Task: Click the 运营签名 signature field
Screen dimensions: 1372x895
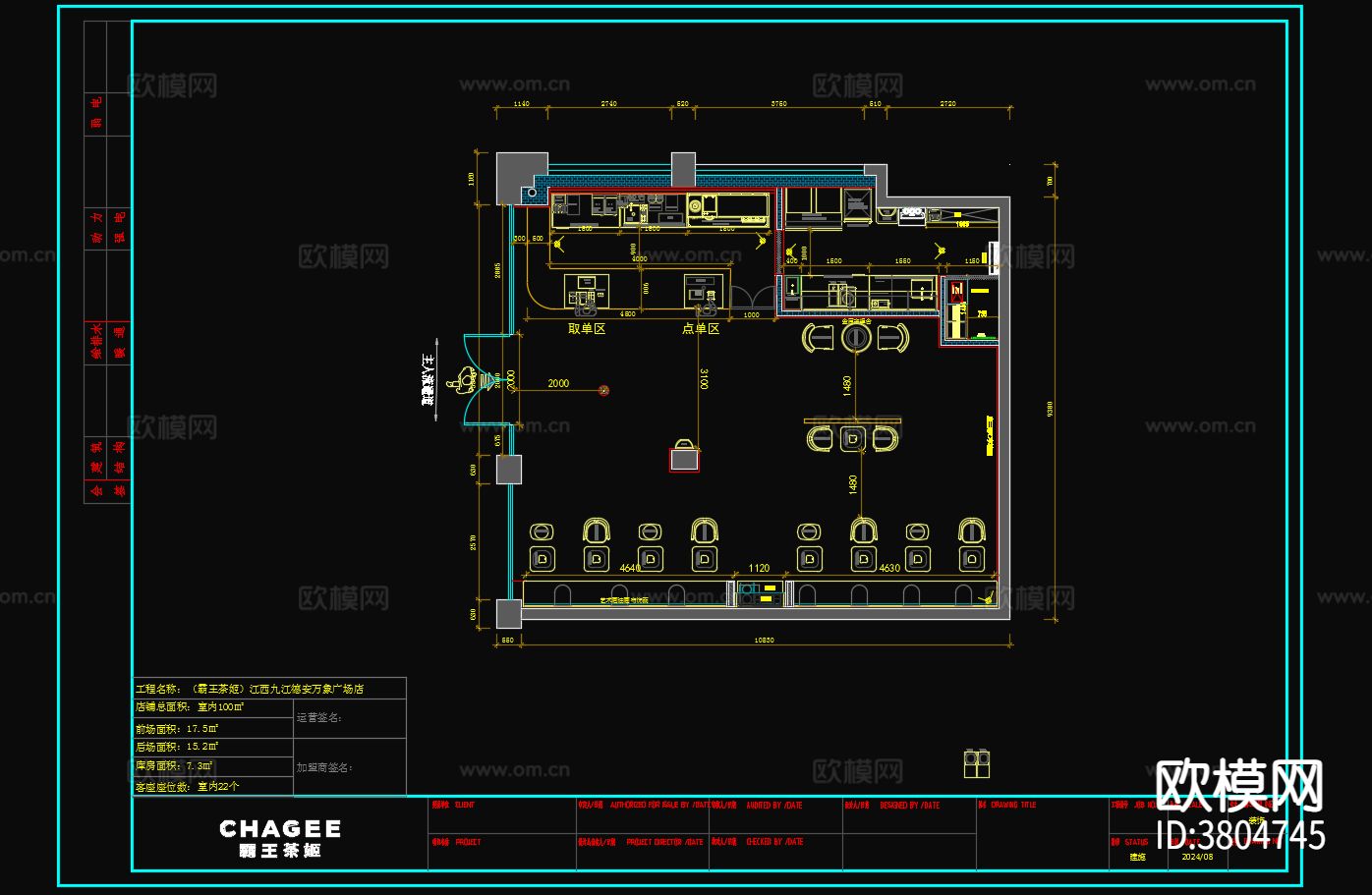Action: 350,718
